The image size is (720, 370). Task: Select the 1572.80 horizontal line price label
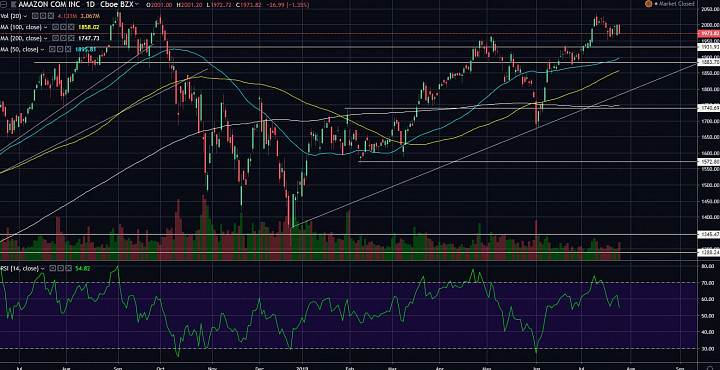click(708, 162)
